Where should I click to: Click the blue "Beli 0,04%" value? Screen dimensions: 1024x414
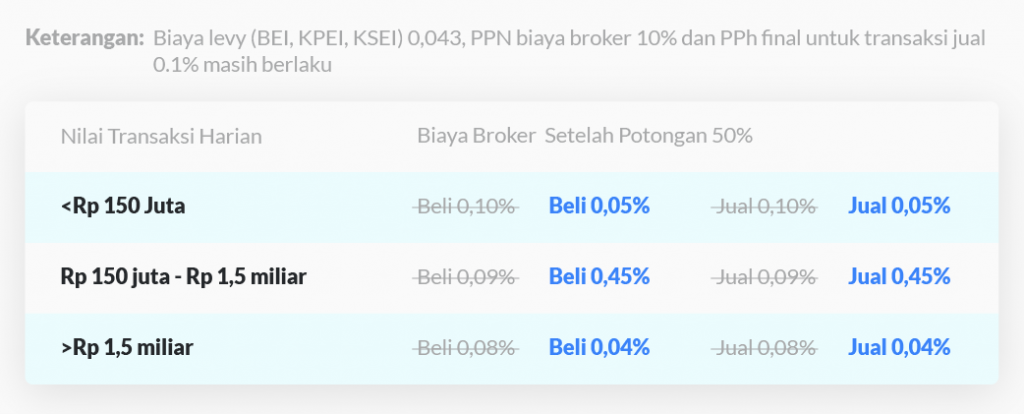coord(599,348)
